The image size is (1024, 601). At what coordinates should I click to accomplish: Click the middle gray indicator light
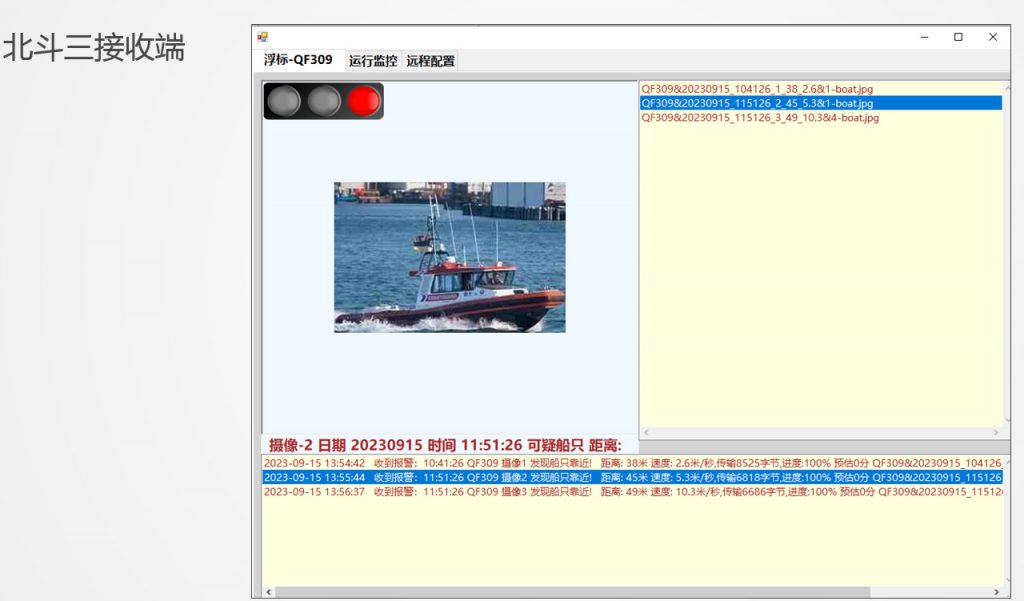coord(324,100)
